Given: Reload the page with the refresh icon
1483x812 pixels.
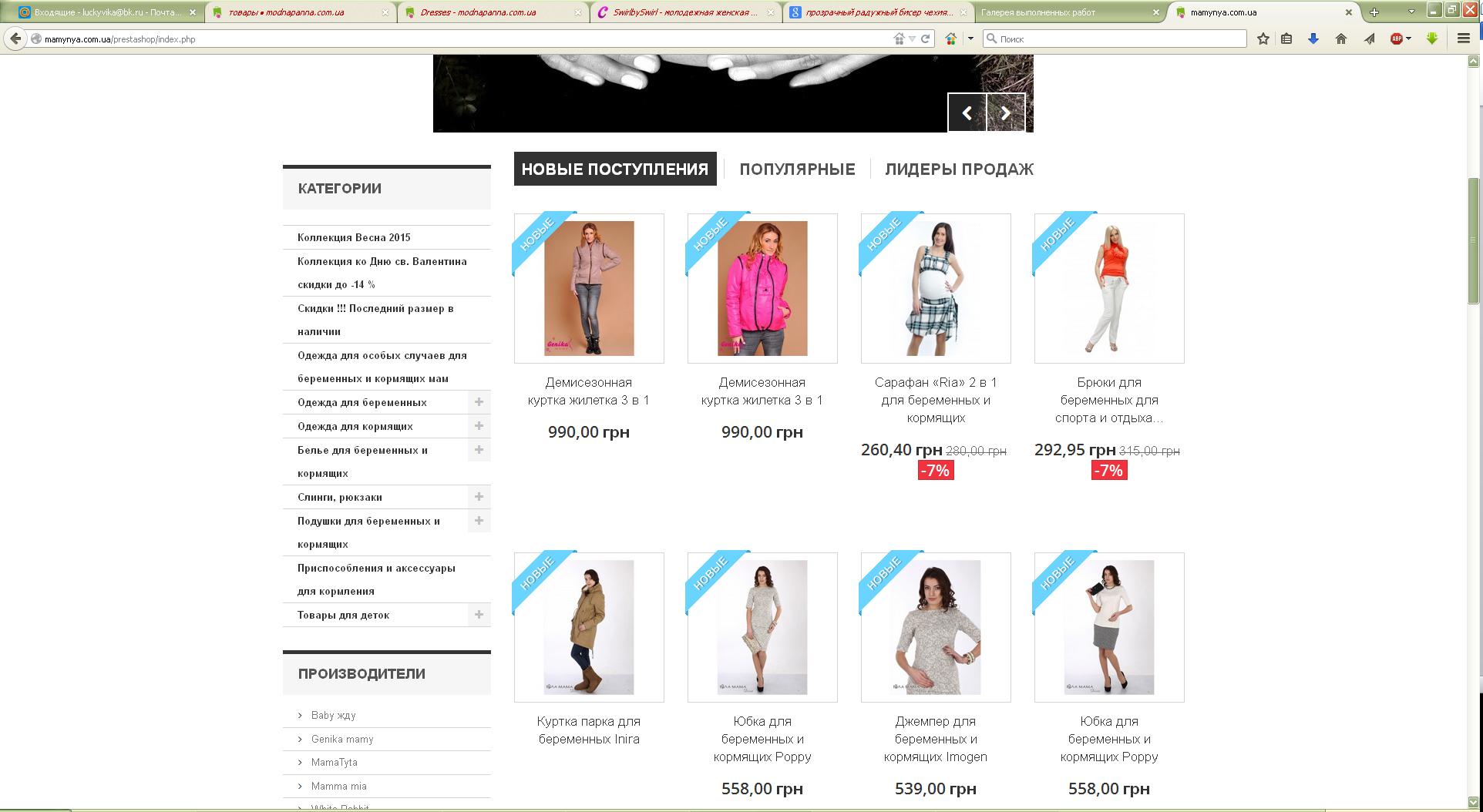Looking at the screenshot, I should 926,39.
